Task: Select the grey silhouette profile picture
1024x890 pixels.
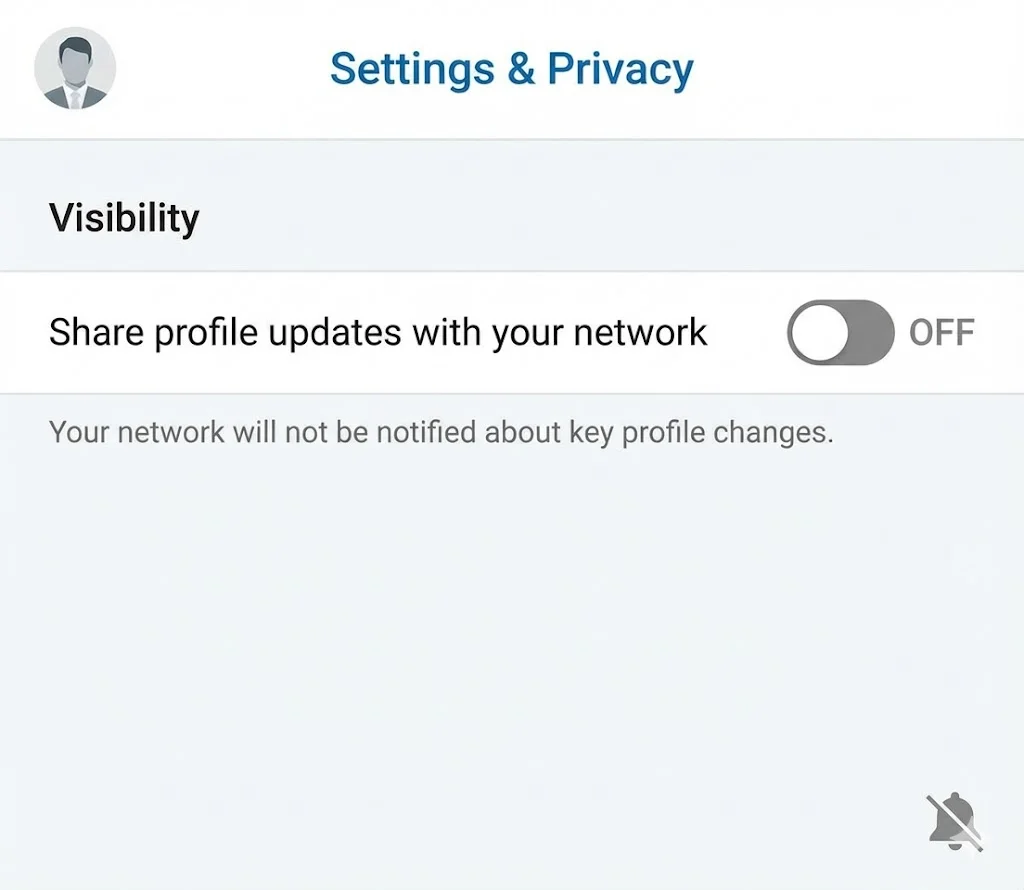Action: [x=75, y=68]
